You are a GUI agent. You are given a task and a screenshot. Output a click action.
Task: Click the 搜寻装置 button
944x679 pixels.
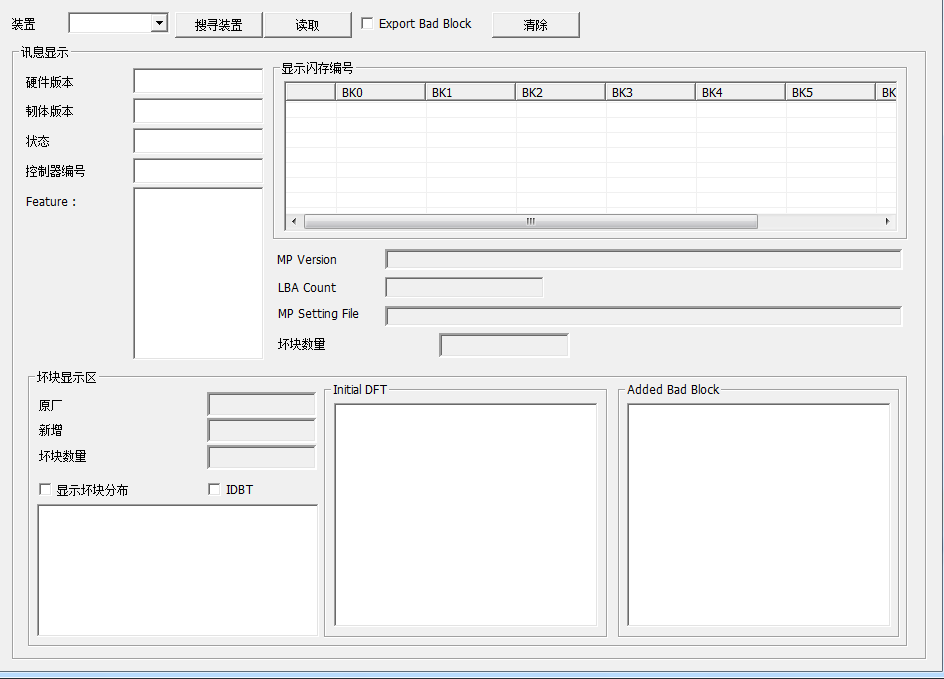point(219,25)
